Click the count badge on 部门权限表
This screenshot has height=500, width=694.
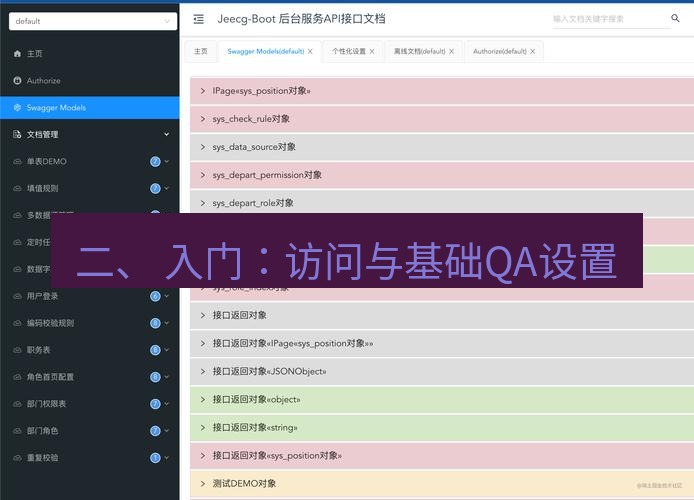pyautogui.click(x=155, y=404)
